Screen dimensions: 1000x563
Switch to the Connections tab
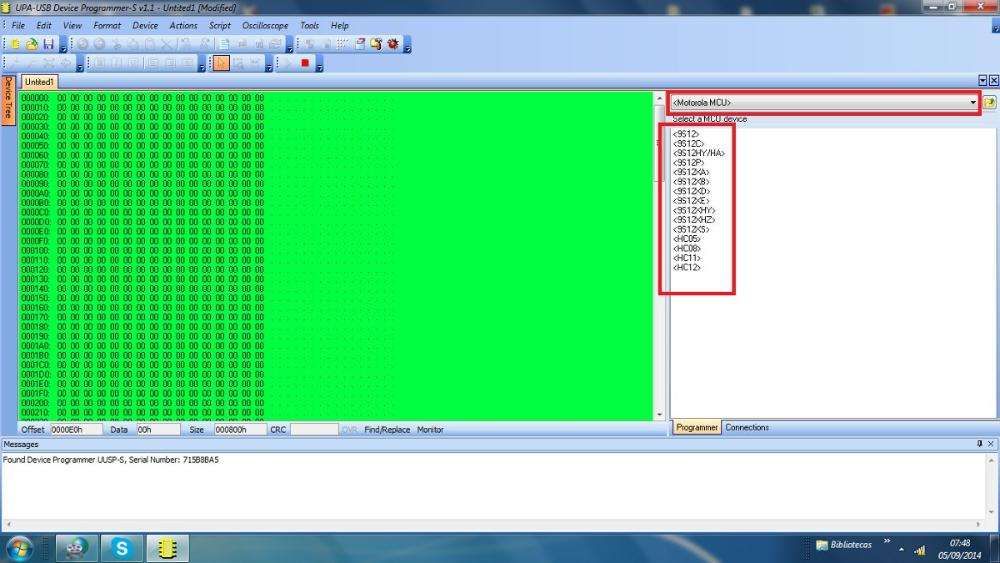pyautogui.click(x=747, y=427)
